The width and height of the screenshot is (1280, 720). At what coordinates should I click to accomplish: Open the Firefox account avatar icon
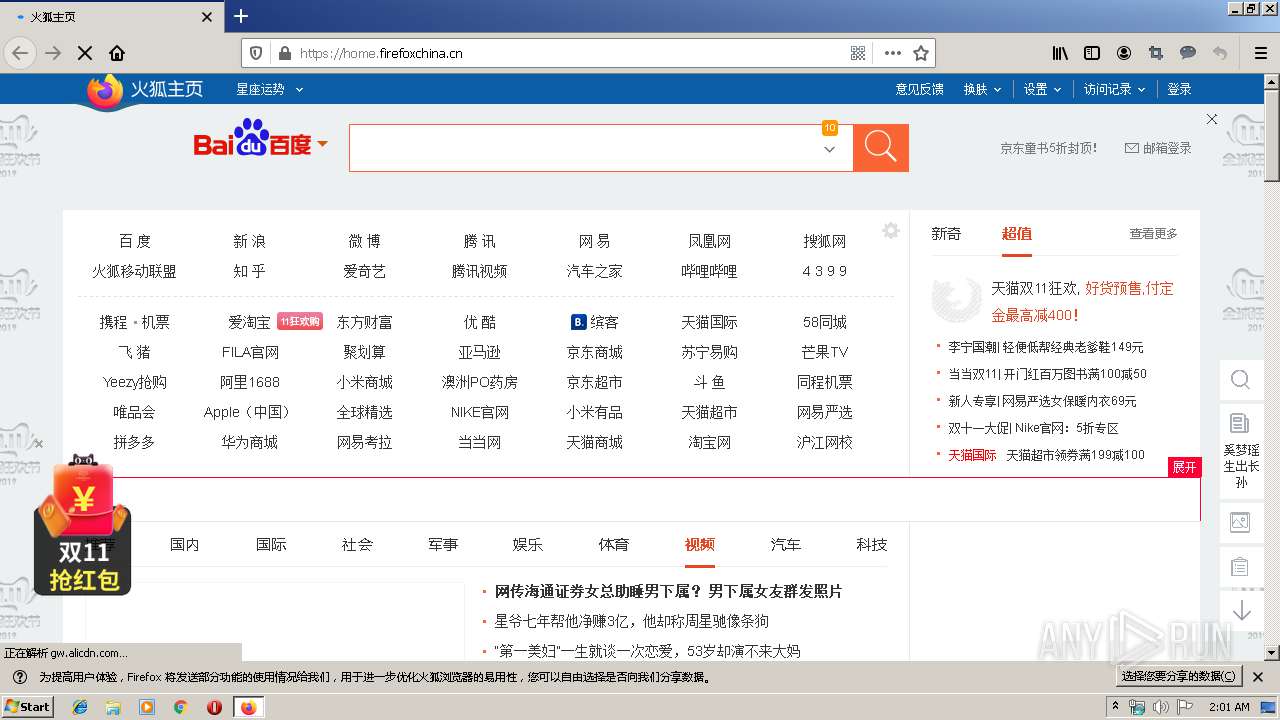[1124, 53]
